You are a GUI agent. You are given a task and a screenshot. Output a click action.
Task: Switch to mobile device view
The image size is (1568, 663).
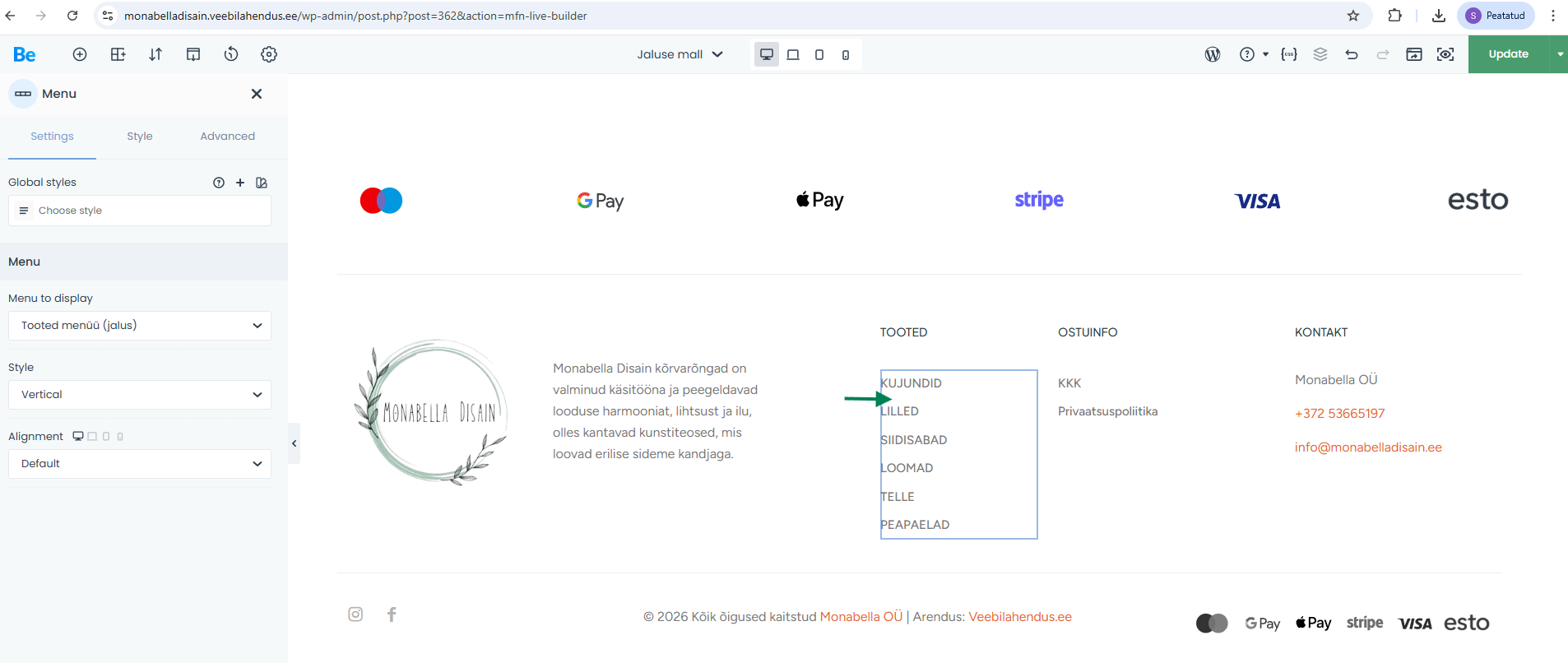[846, 54]
